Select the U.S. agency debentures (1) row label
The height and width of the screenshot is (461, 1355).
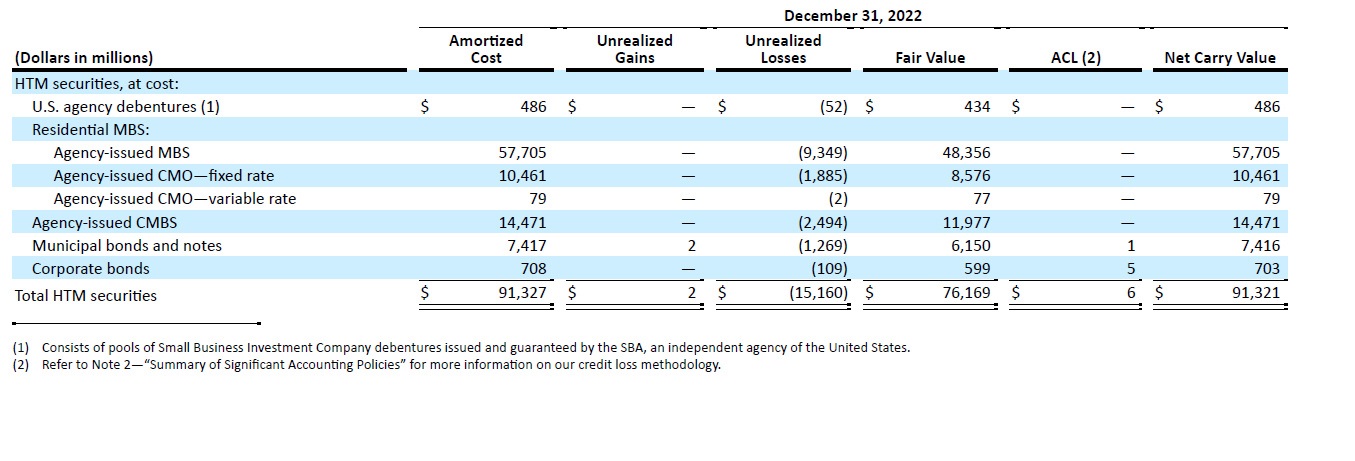click(125, 106)
